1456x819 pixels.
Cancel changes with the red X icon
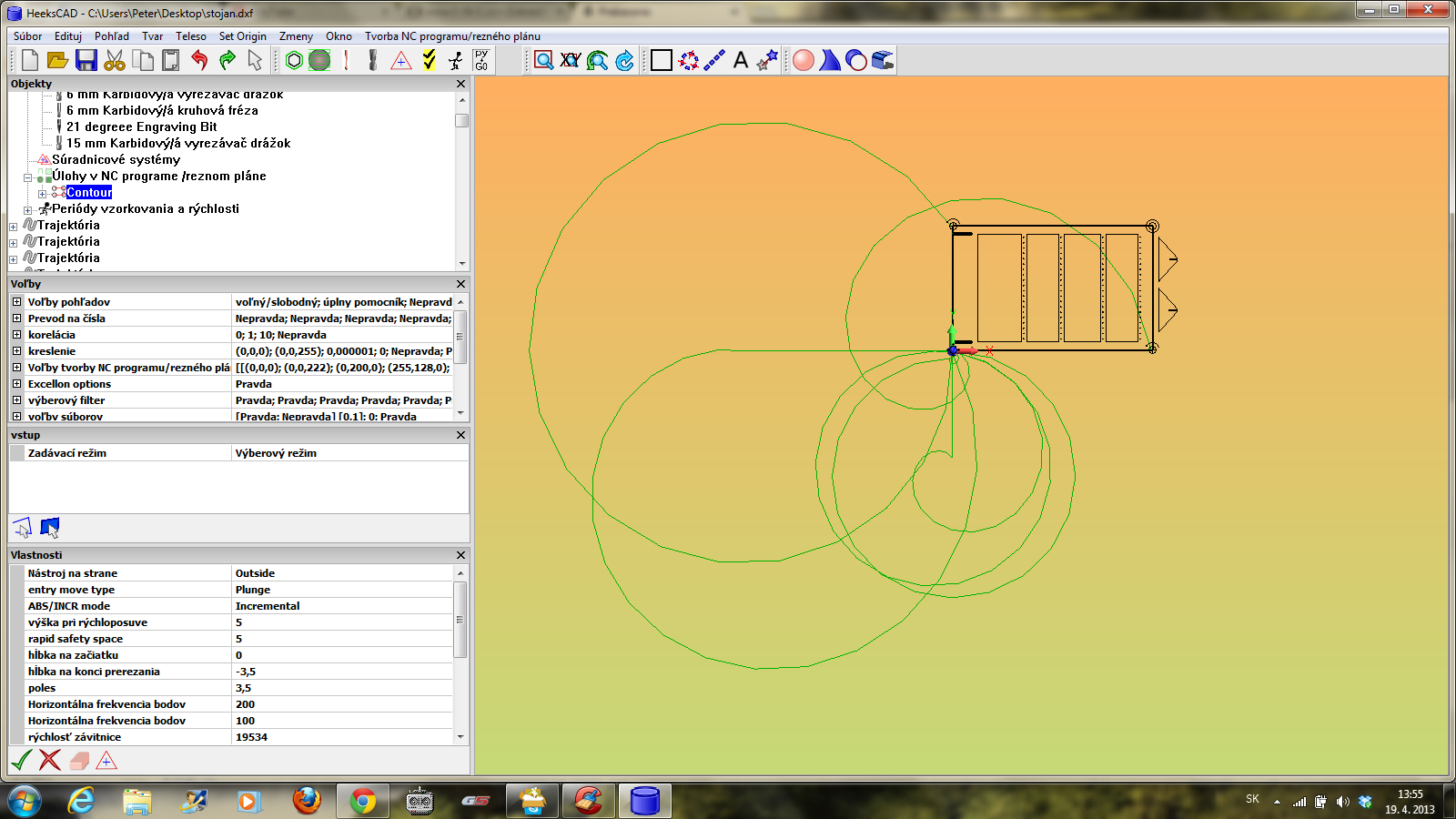[50, 760]
